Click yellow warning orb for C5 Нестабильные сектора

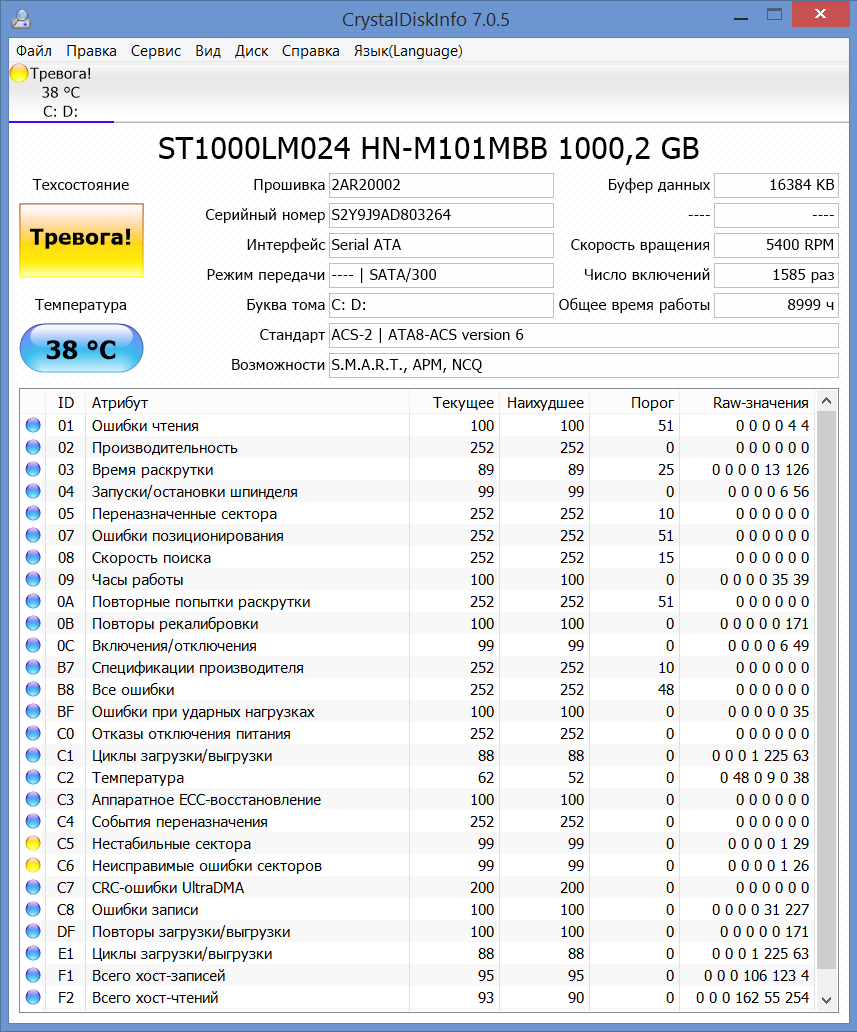point(33,843)
